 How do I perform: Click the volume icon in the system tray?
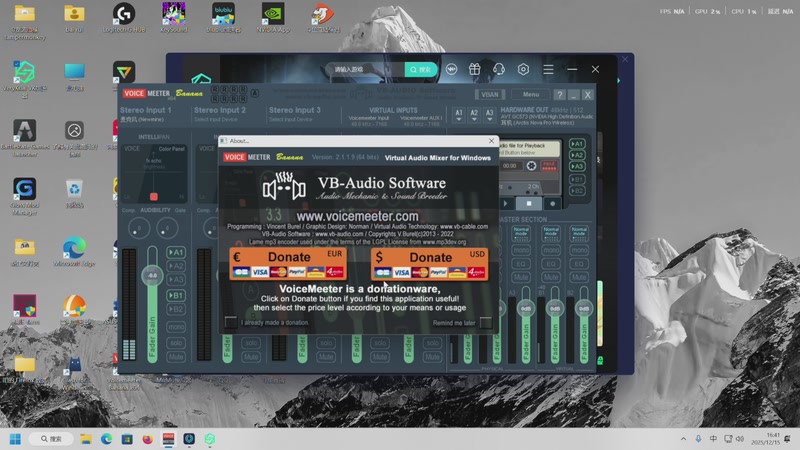740,439
